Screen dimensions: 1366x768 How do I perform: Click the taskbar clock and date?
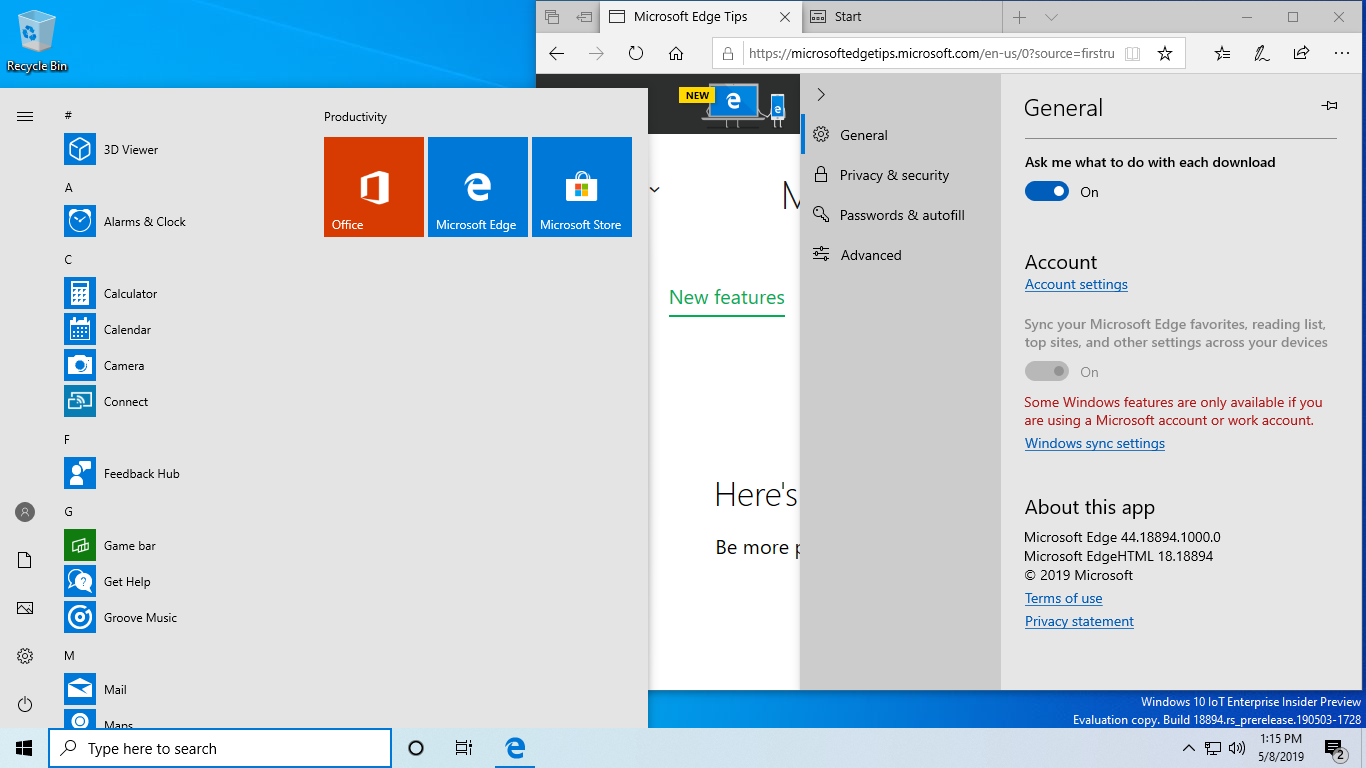tap(1281, 748)
